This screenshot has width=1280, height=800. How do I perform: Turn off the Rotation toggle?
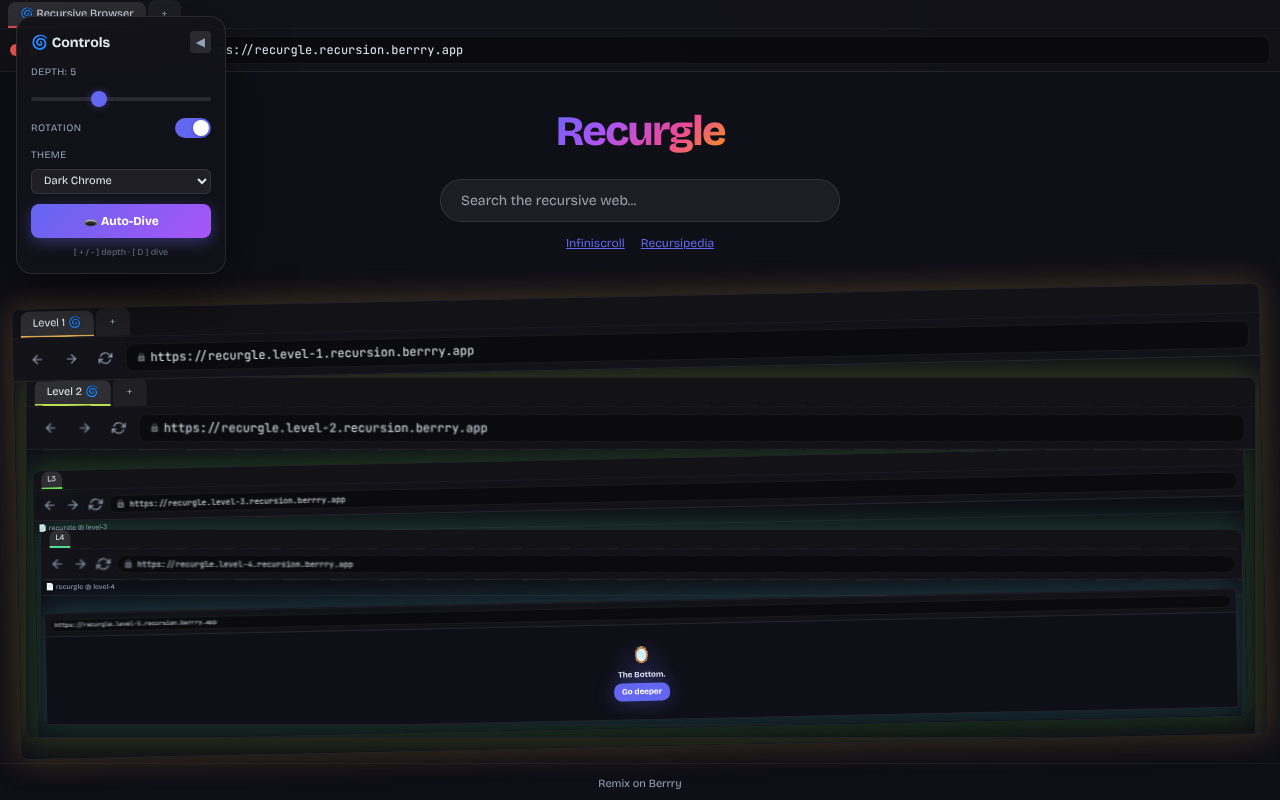193,128
